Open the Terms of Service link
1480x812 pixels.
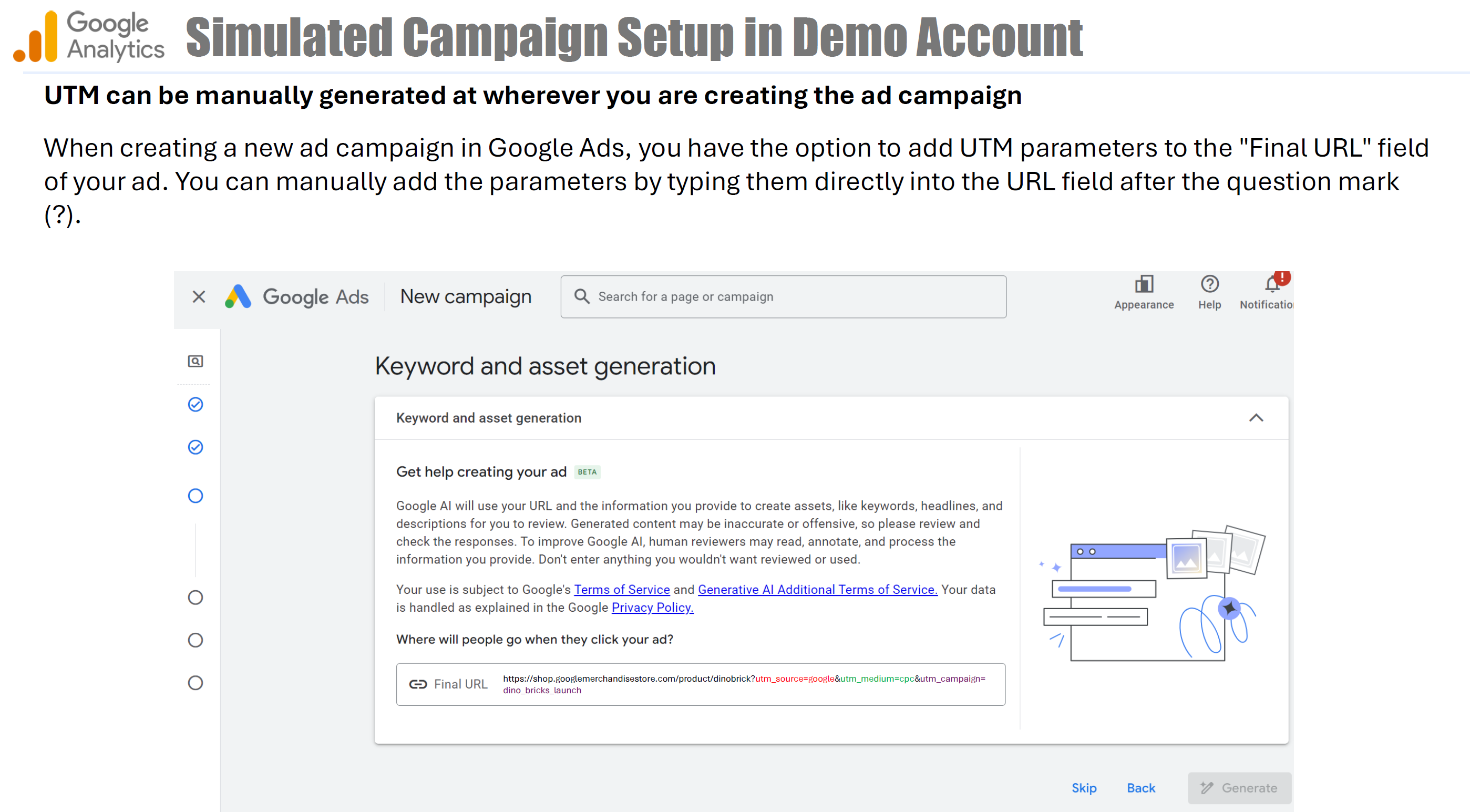coord(622,590)
